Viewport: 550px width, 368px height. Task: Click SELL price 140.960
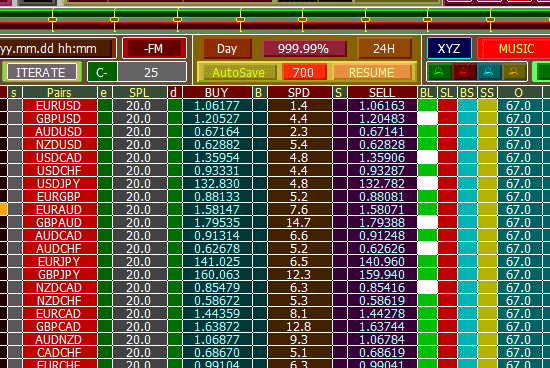[382, 261]
